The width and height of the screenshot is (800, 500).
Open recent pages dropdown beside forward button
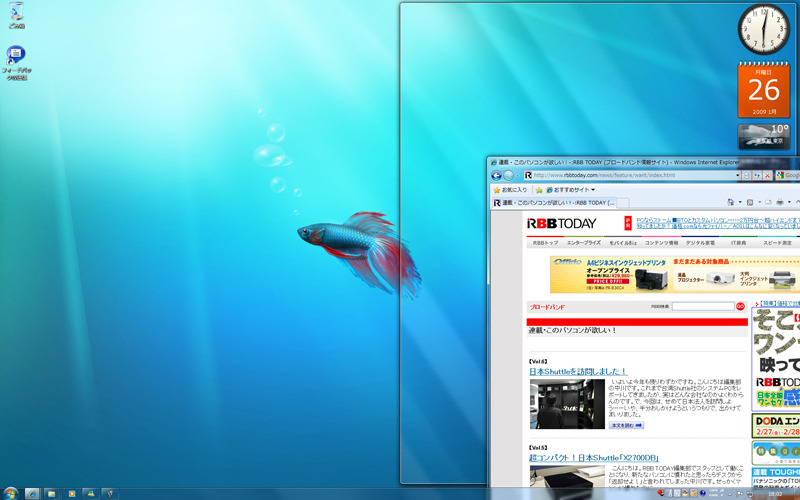pos(517,176)
